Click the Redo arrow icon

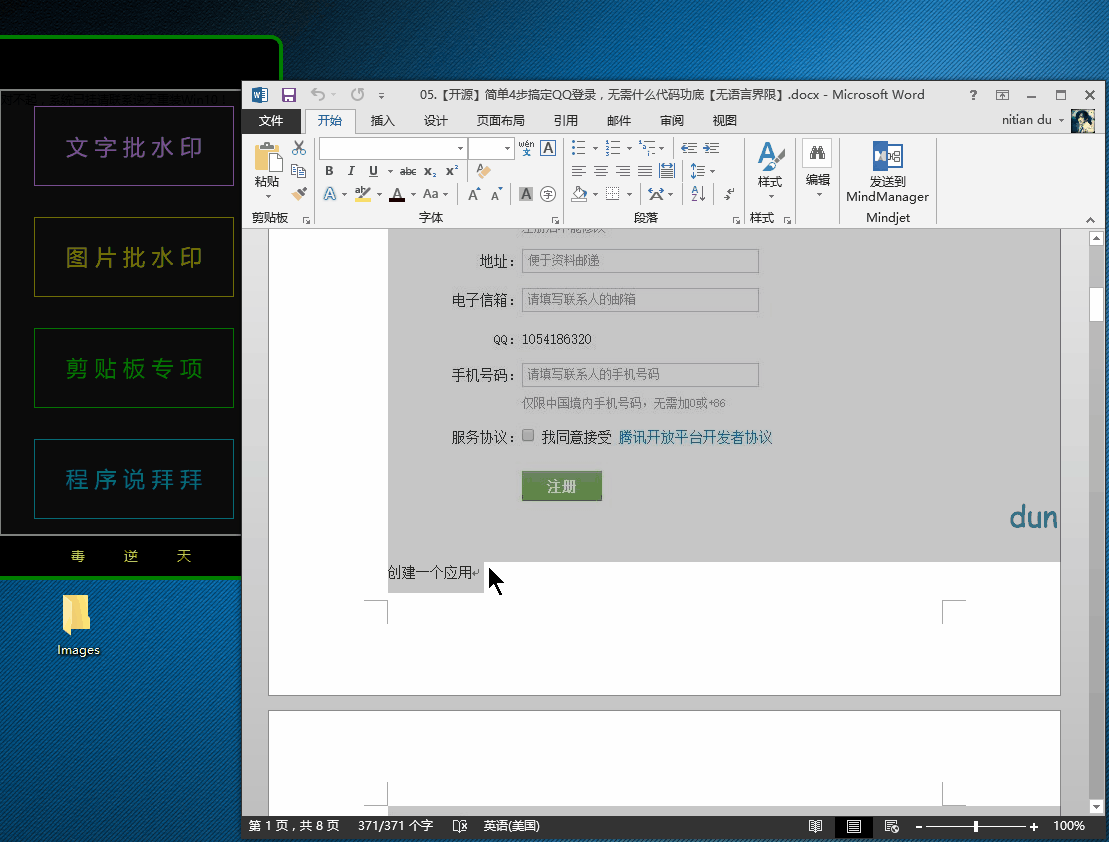[x=357, y=95]
